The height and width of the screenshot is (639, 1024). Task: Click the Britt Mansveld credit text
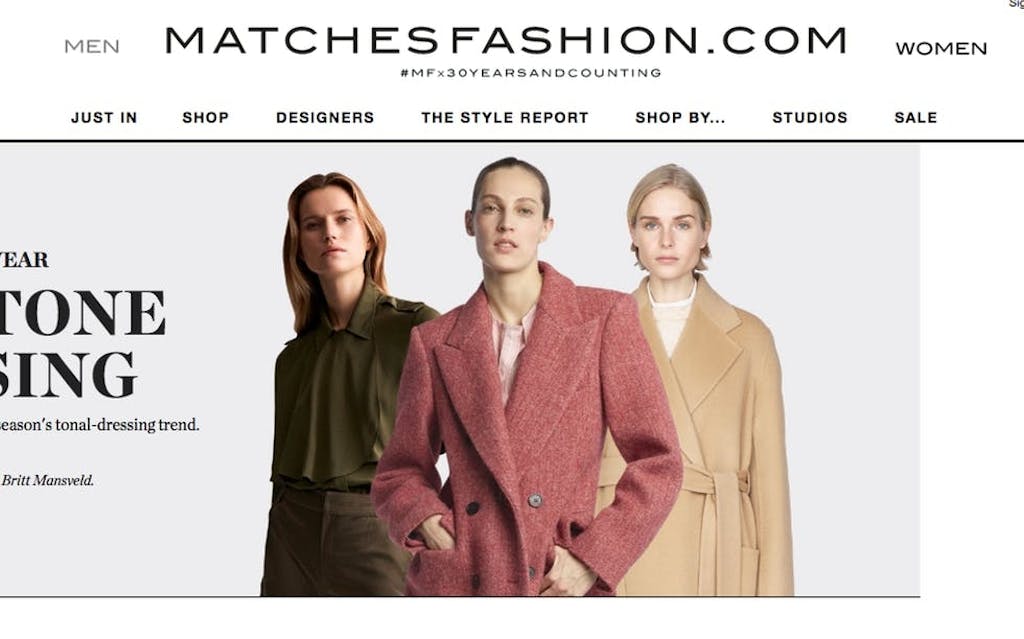coord(47,480)
